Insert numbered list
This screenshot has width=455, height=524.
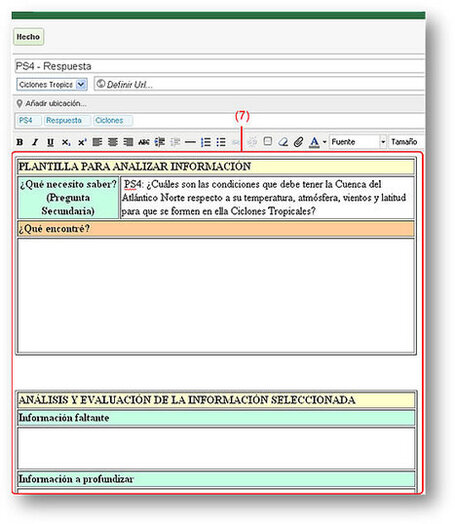point(206,142)
